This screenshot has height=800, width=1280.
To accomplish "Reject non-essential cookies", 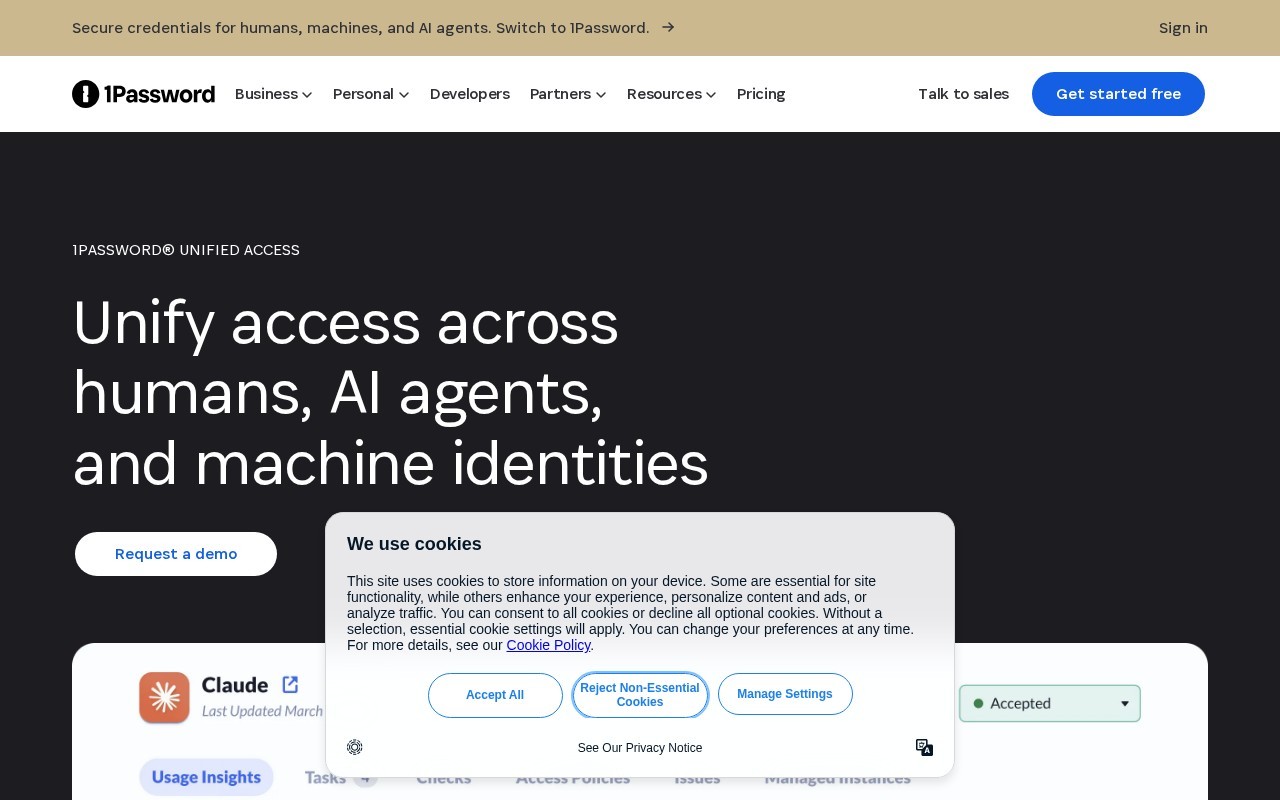I will 640,695.
